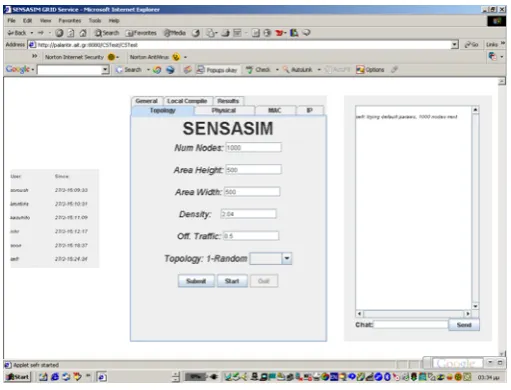Open the File menu
This screenshot has width=511, height=390.
tap(12, 21)
